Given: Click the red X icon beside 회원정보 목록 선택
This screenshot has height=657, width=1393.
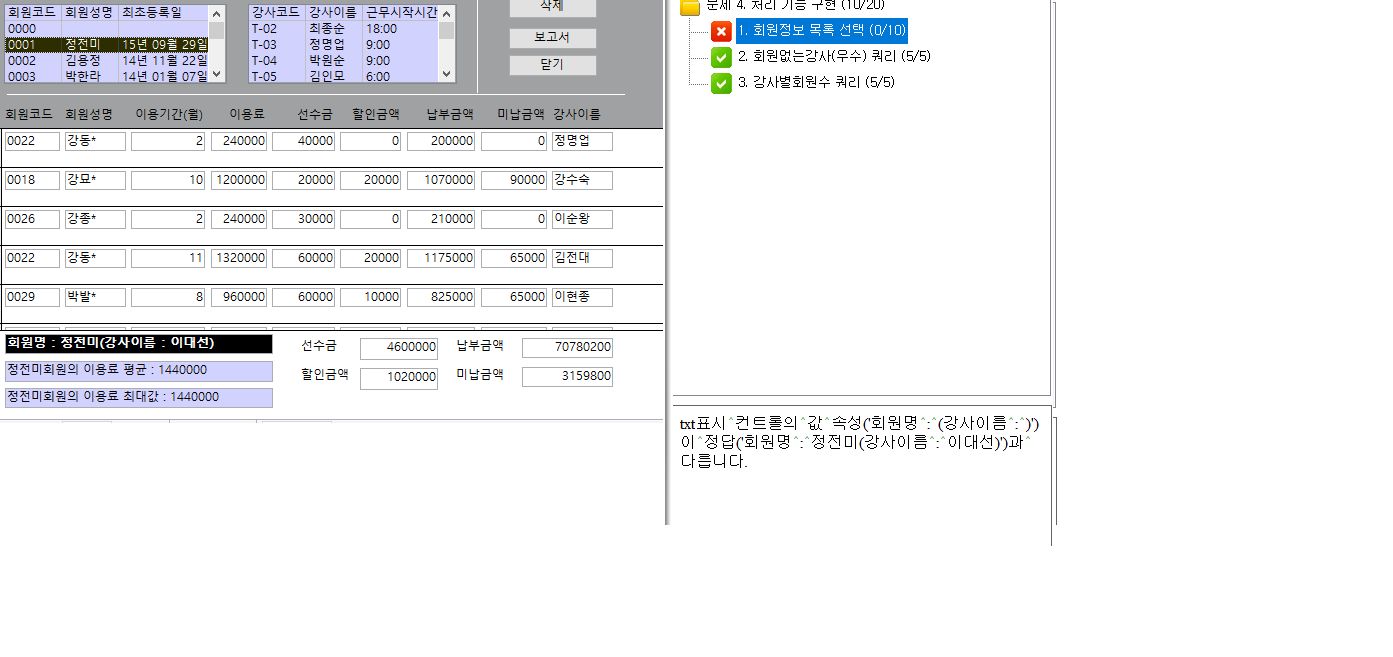Looking at the screenshot, I should click(721, 31).
